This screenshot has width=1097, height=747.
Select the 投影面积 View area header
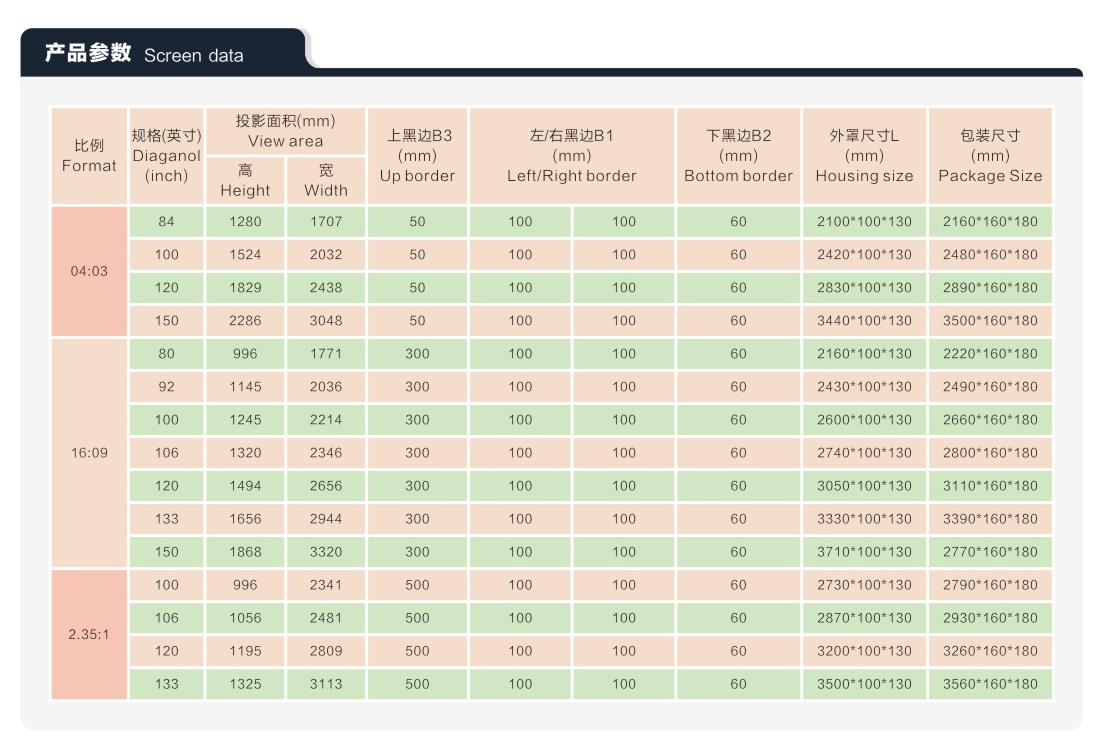(285, 131)
